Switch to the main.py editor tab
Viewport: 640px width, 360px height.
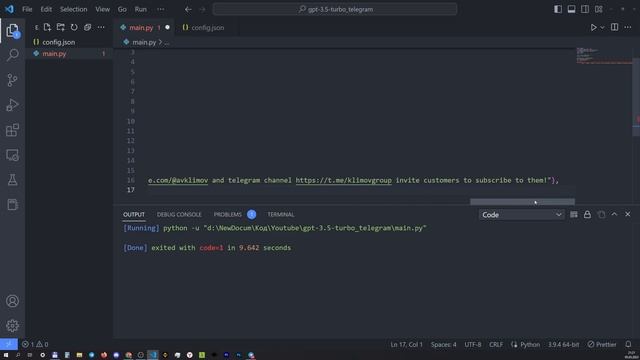pyautogui.click(x=145, y=28)
